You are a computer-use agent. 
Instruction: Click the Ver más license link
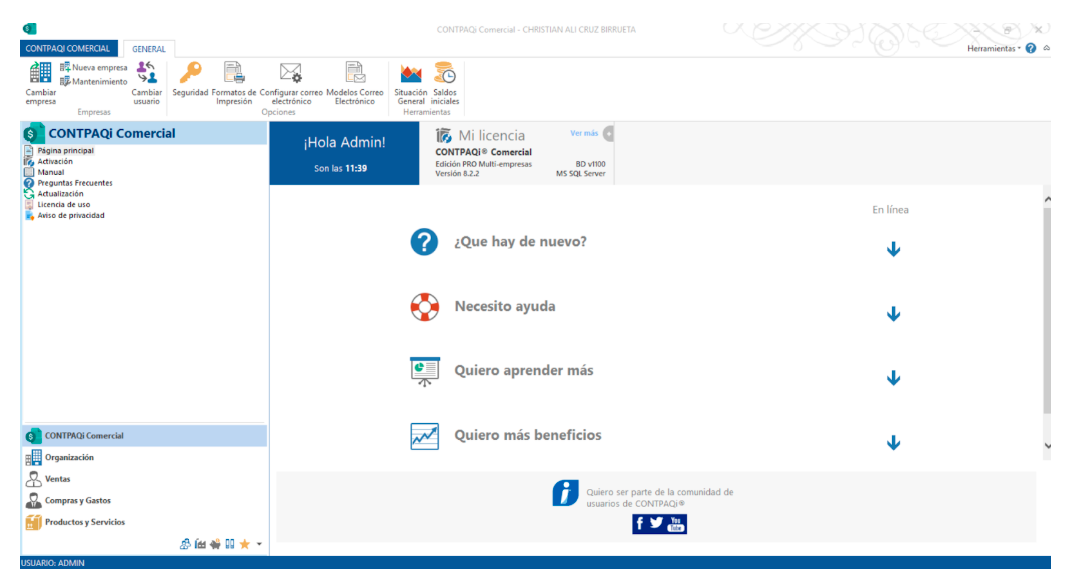coord(583,133)
